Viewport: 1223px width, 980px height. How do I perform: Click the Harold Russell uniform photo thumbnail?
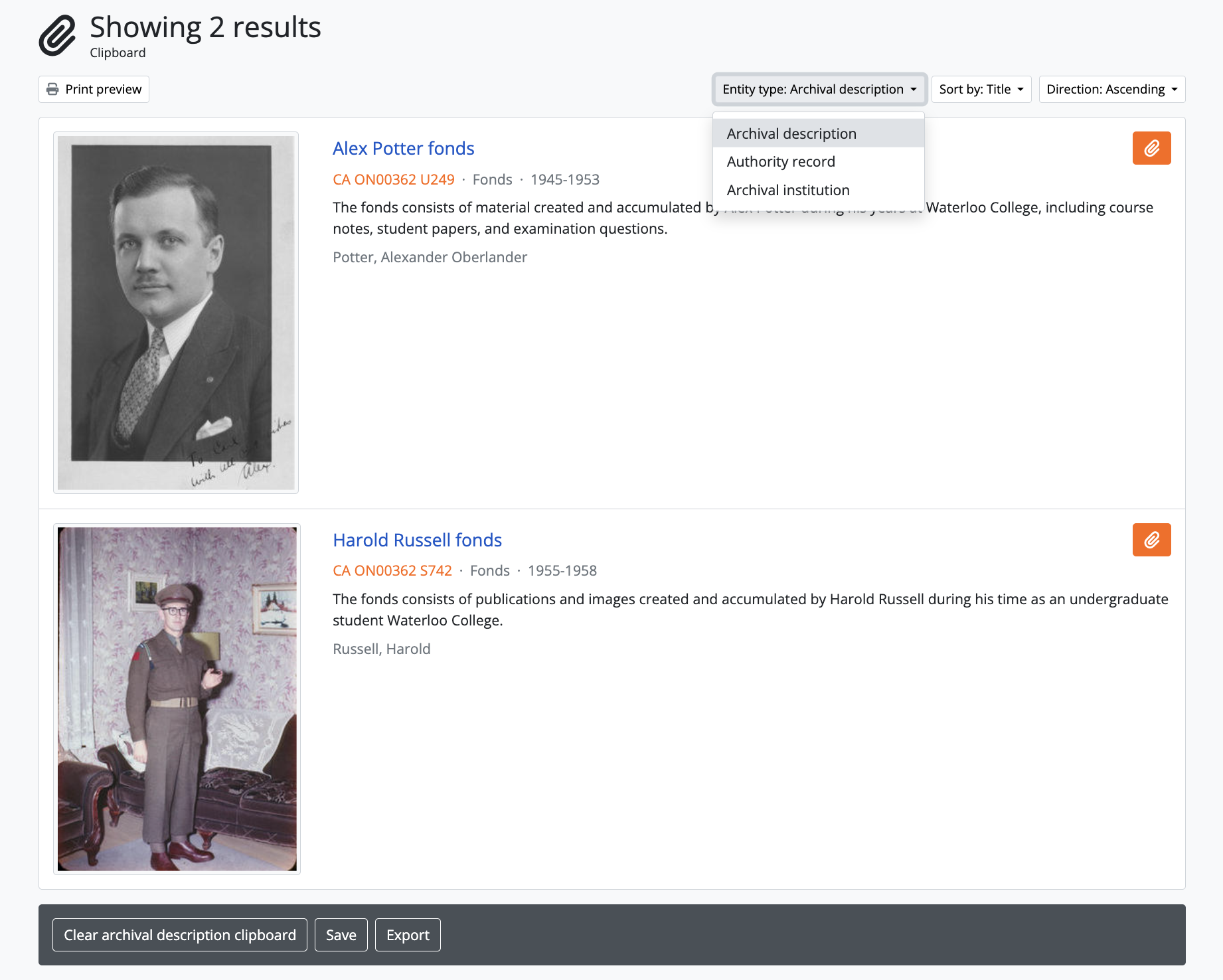click(177, 698)
